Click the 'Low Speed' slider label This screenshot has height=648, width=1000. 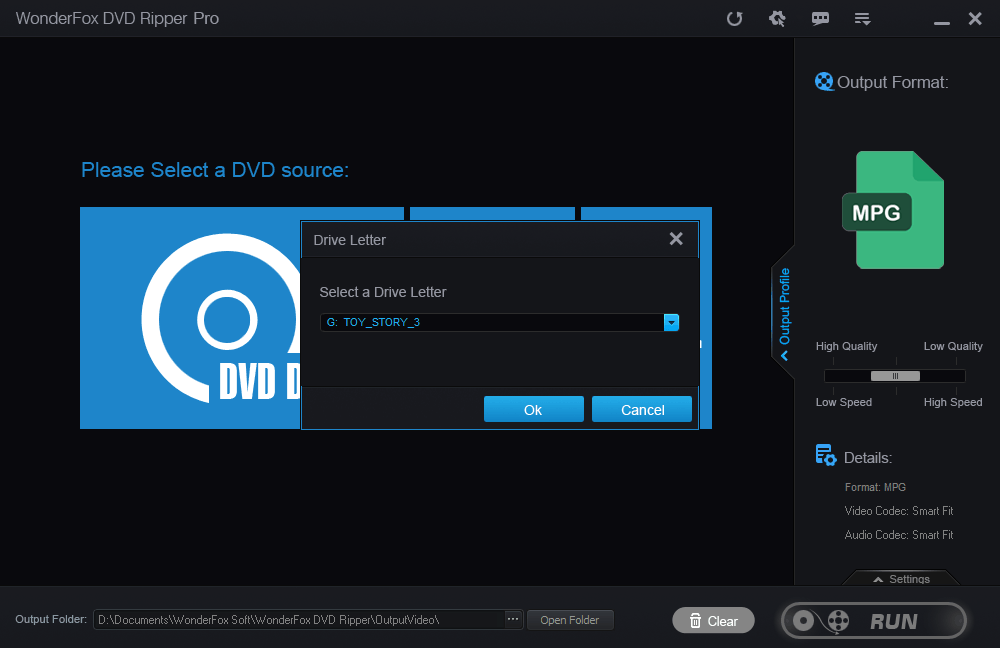coord(844,402)
